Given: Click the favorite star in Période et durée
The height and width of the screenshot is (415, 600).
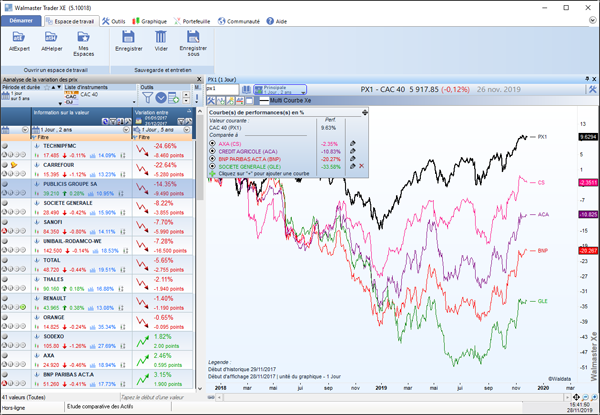Looking at the screenshot, I should pyautogui.click(x=47, y=87).
